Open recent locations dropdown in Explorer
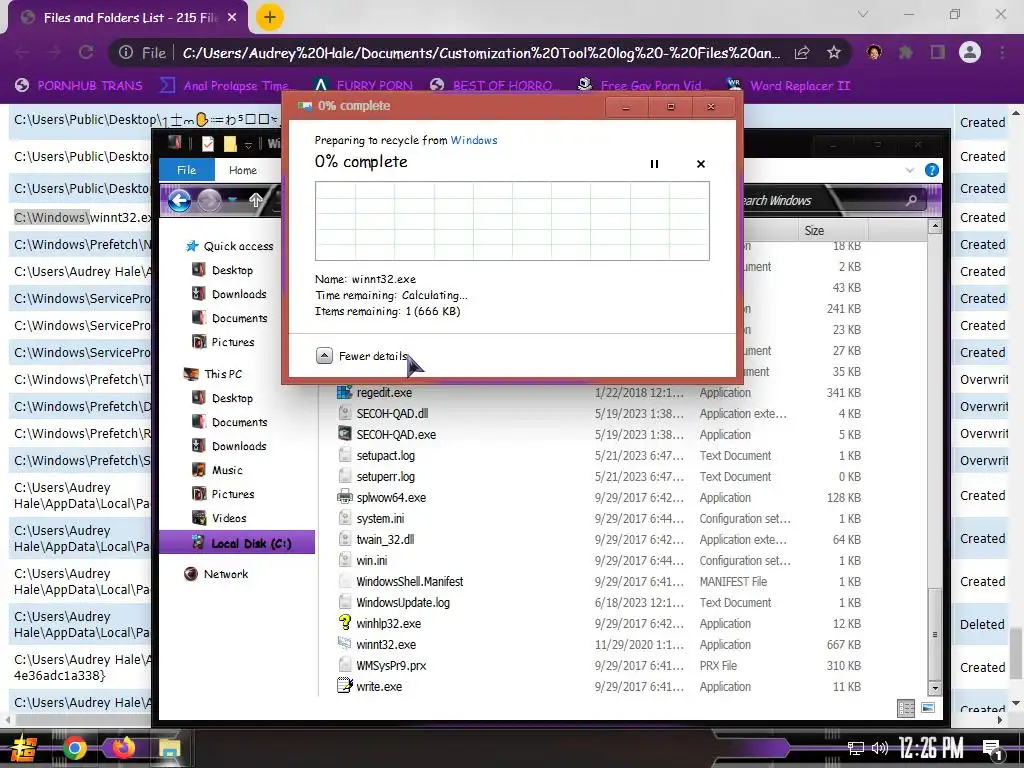 232,200
